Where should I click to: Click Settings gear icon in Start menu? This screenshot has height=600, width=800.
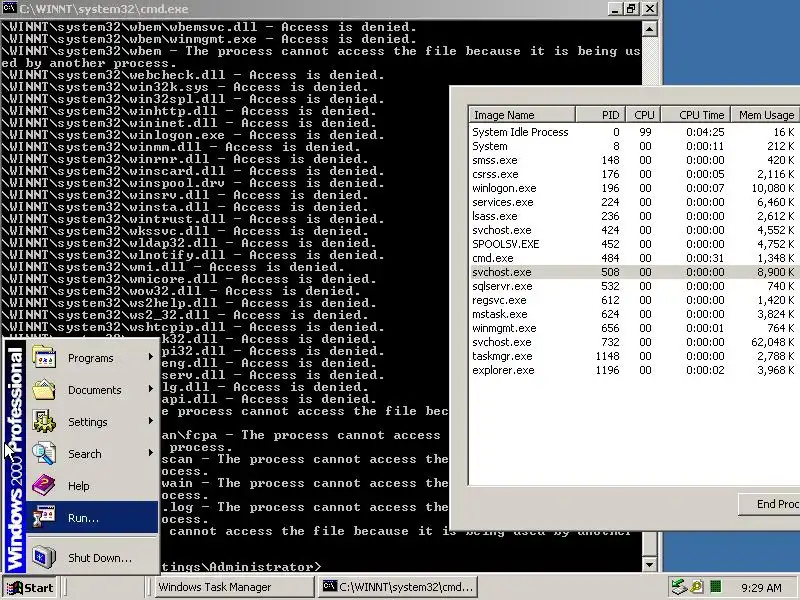(x=44, y=421)
